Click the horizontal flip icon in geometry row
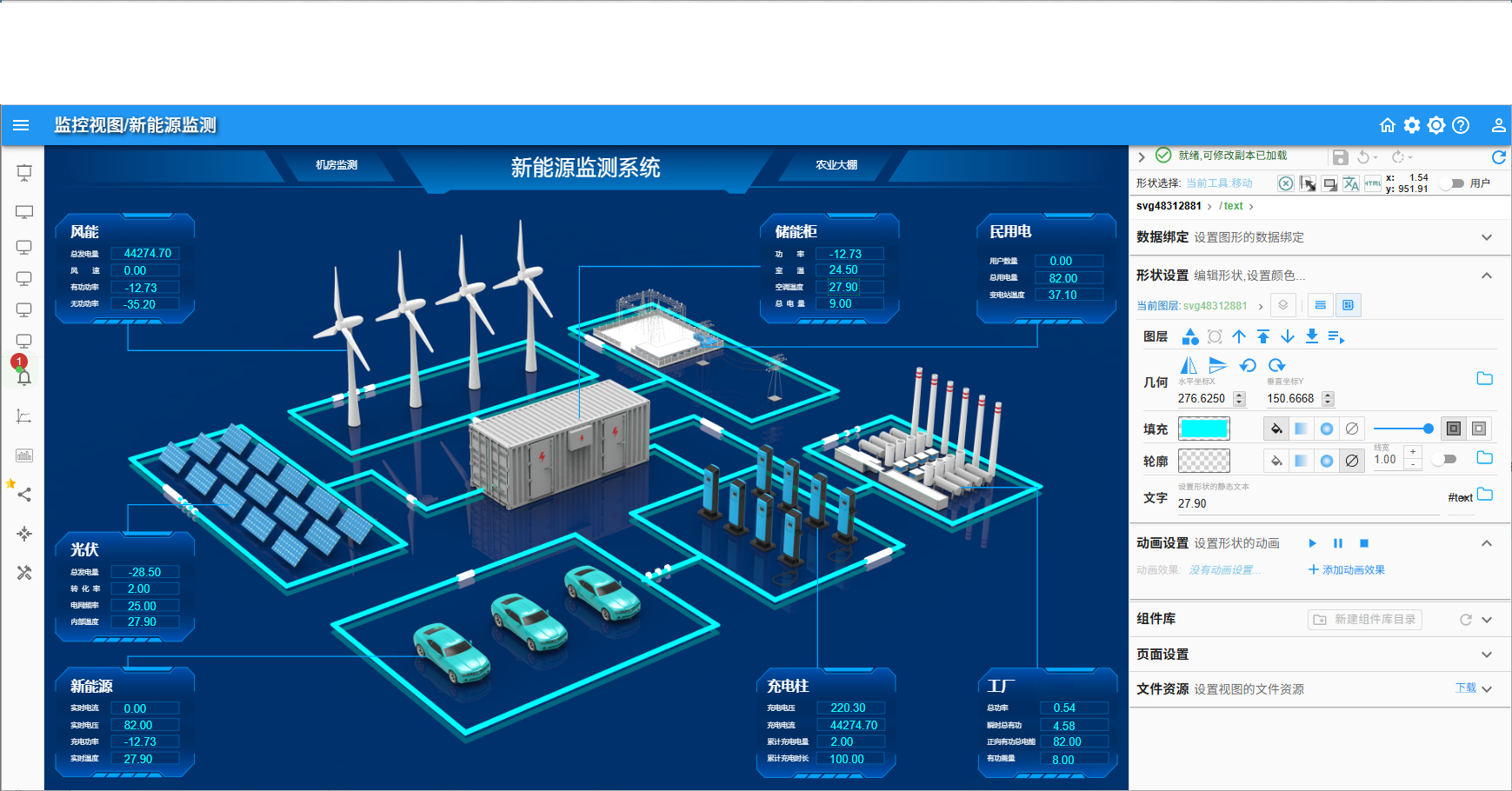Screen dimensions: 1512x791 click(x=1189, y=365)
